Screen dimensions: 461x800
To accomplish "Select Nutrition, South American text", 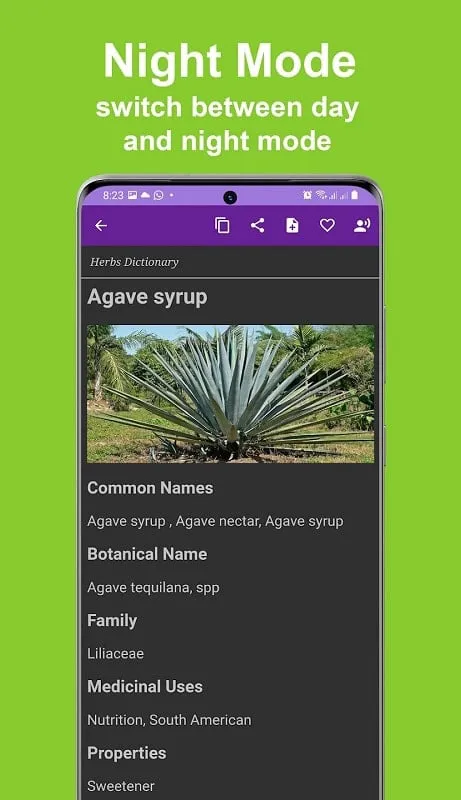I will [x=169, y=720].
